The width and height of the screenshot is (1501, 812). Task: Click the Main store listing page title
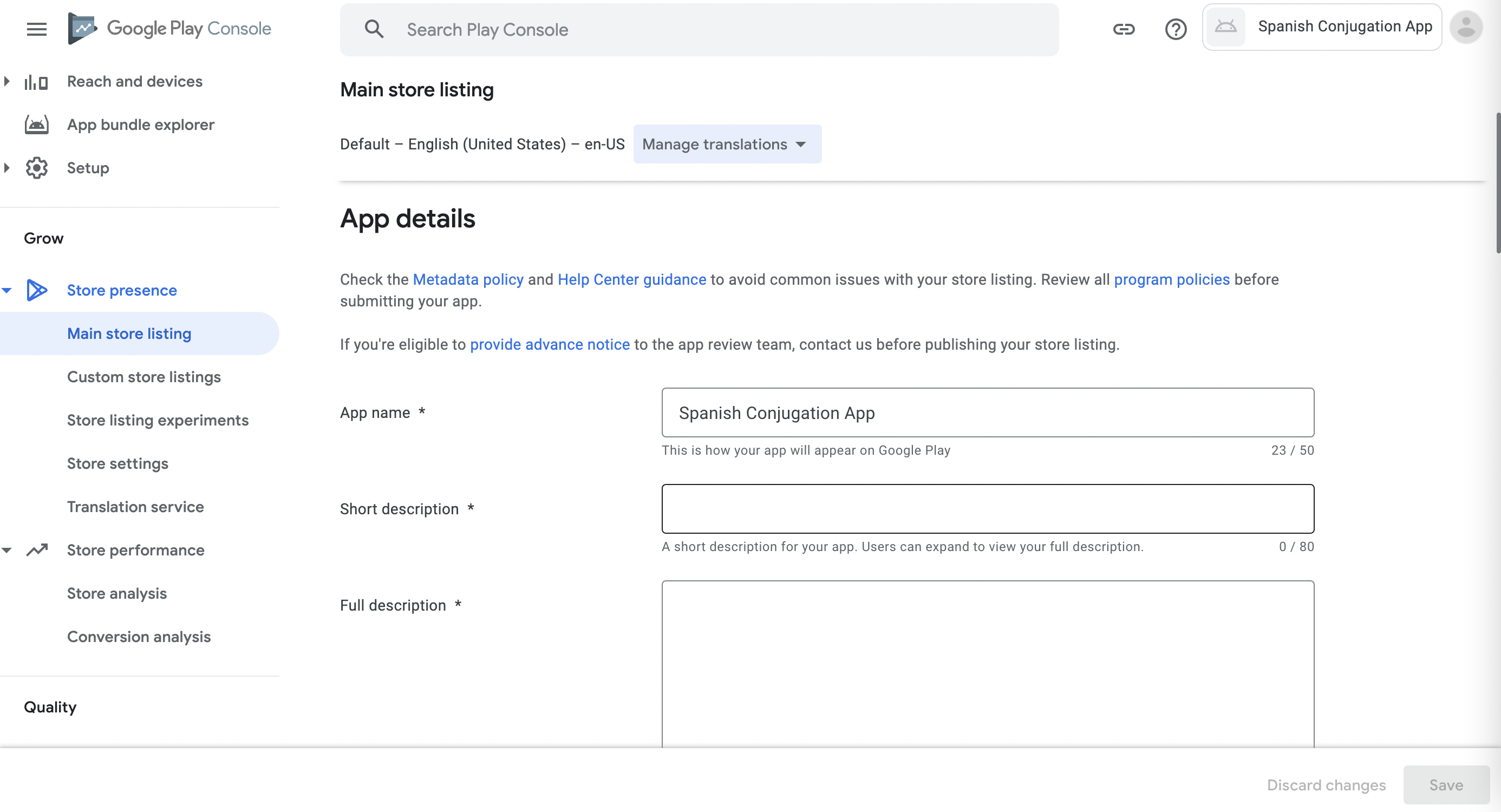click(x=416, y=90)
